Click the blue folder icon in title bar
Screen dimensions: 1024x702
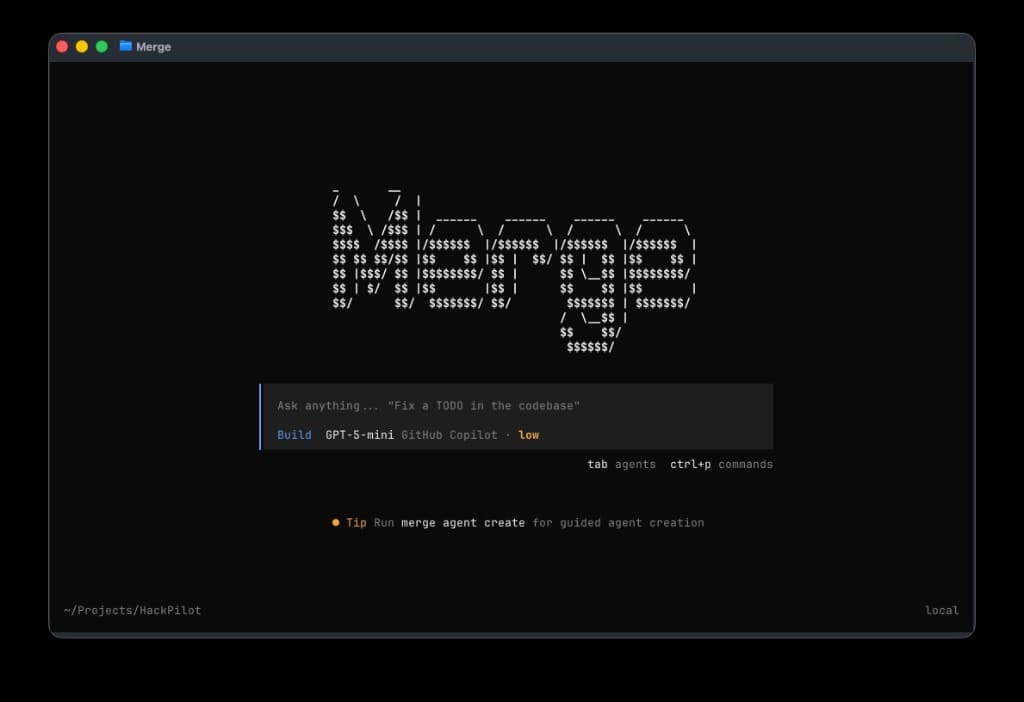tap(125, 46)
